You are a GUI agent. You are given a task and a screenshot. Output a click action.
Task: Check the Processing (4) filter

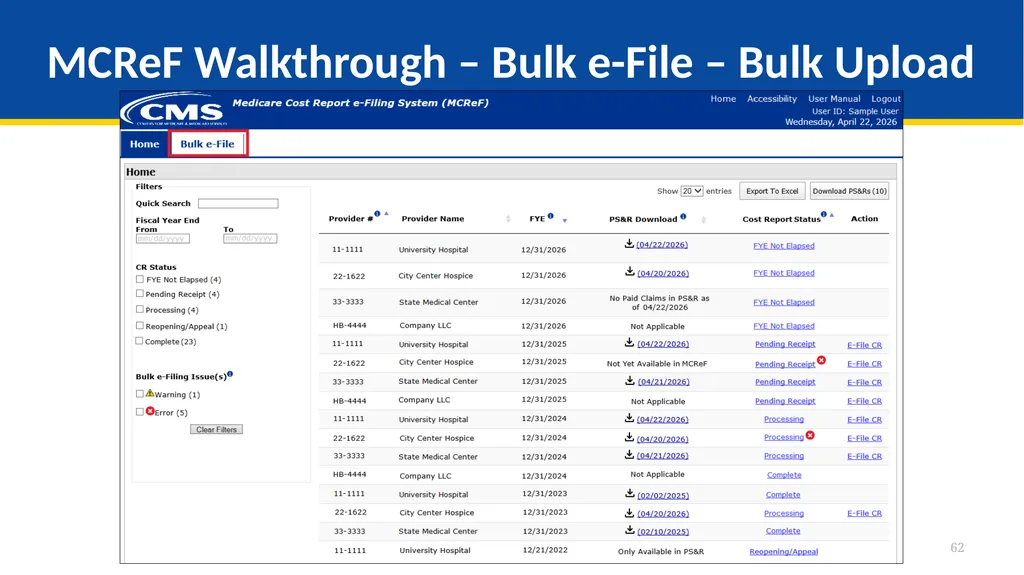click(x=140, y=310)
